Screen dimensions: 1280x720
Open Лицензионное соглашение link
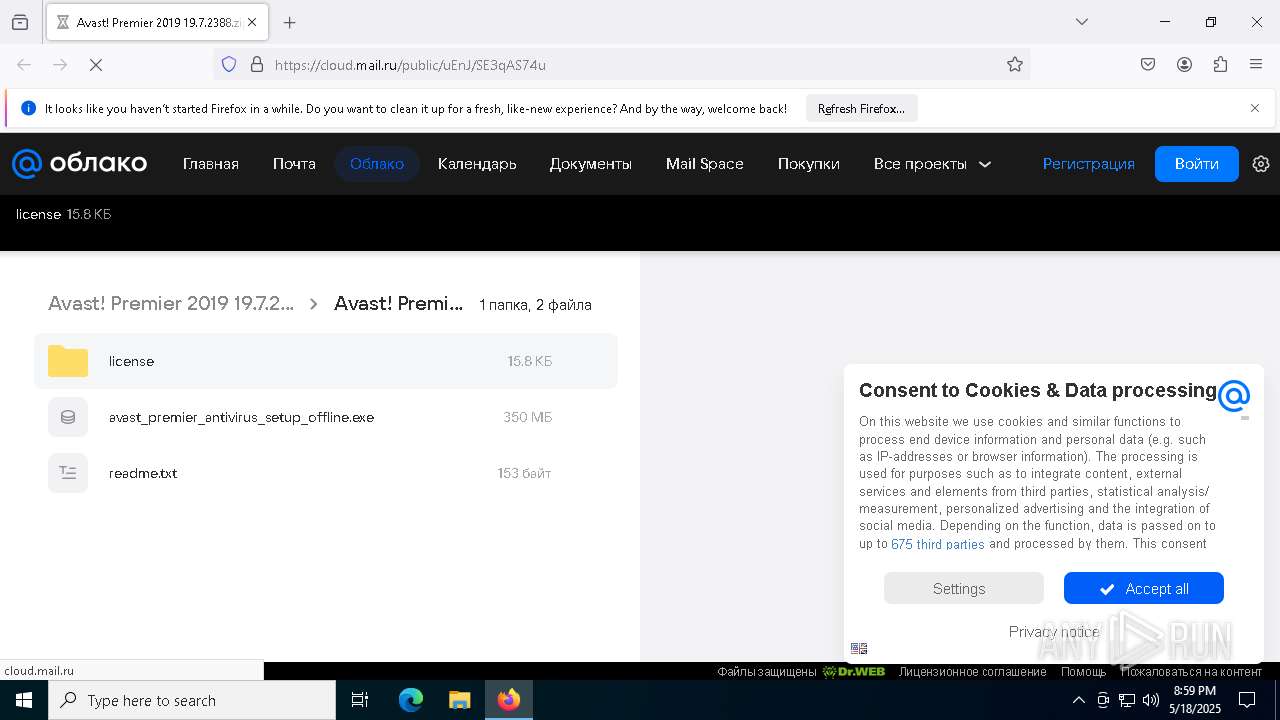973,672
